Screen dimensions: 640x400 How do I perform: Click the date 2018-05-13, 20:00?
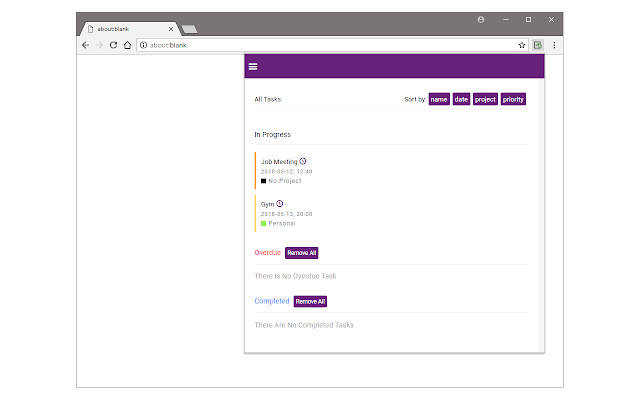(287, 214)
